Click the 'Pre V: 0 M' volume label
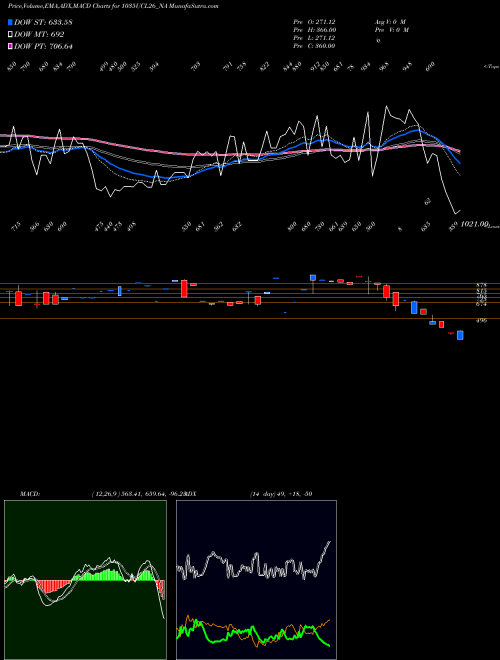The width and height of the screenshot is (500, 660). (391, 30)
